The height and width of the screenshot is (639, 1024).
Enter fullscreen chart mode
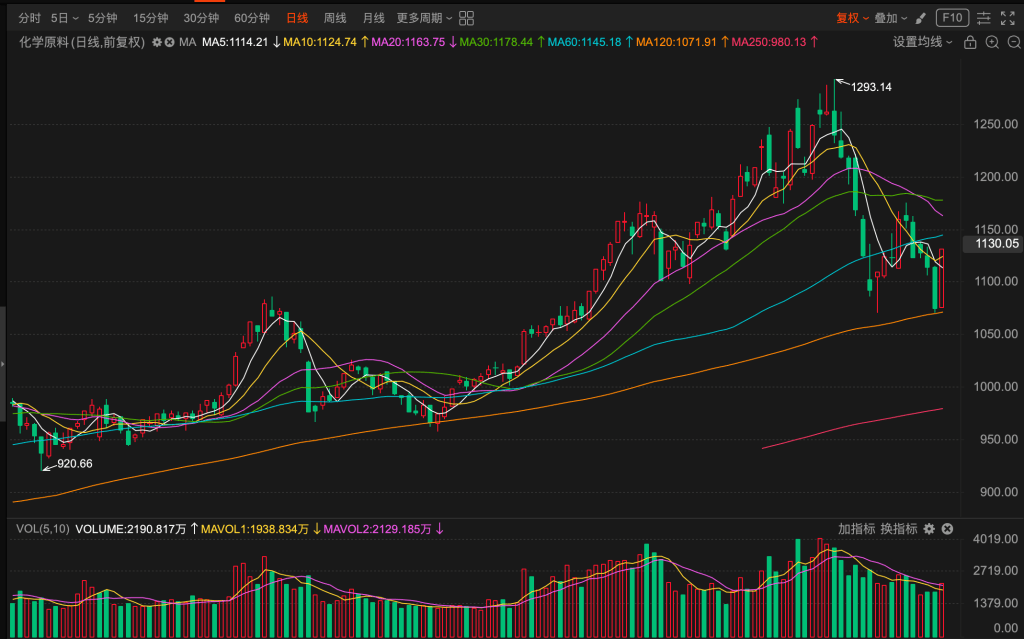tap(1008, 18)
